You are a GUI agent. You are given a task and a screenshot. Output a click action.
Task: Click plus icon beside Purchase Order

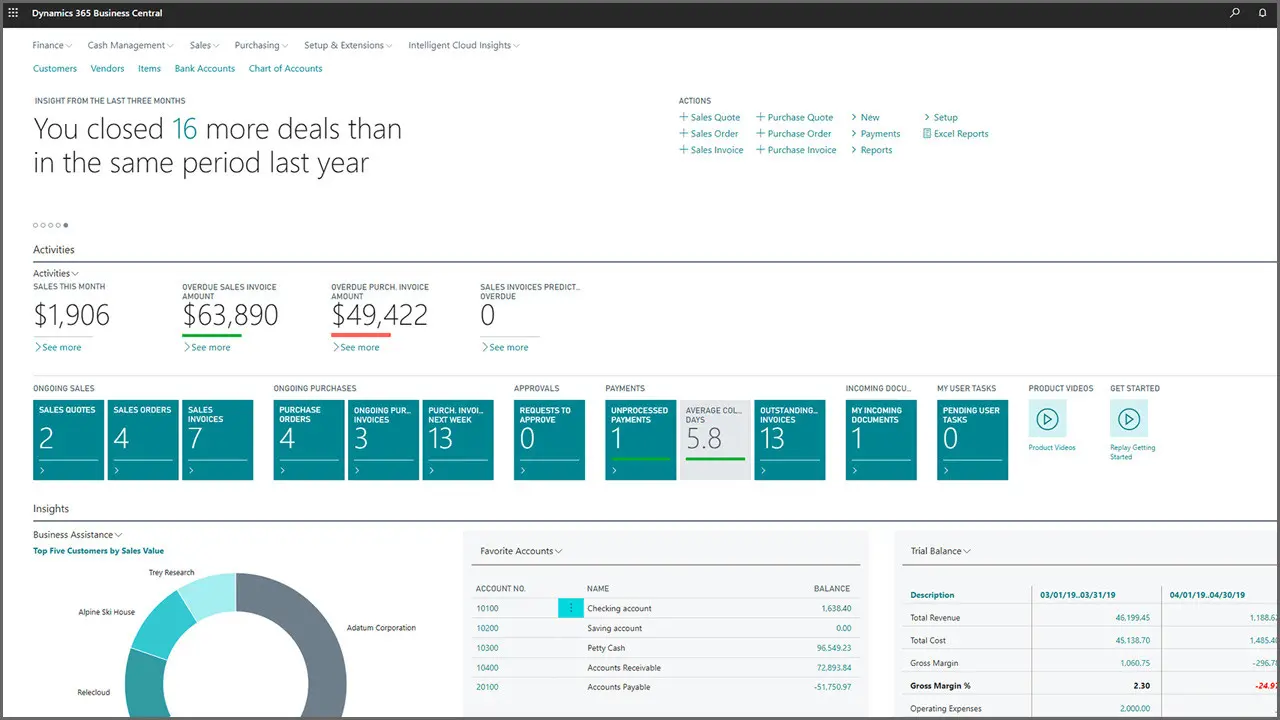[761, 133]
